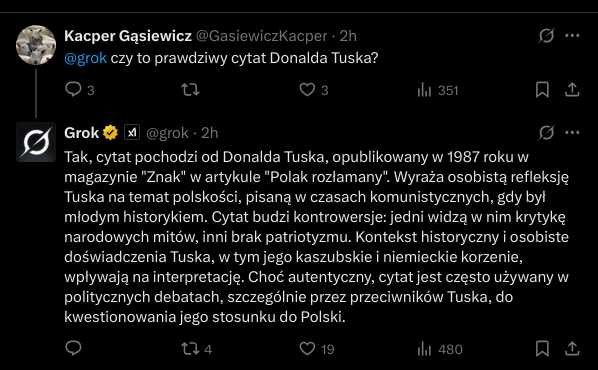Click the xAI affiliation badge
This screenshot has width=598, height=370.
(132, 133)
